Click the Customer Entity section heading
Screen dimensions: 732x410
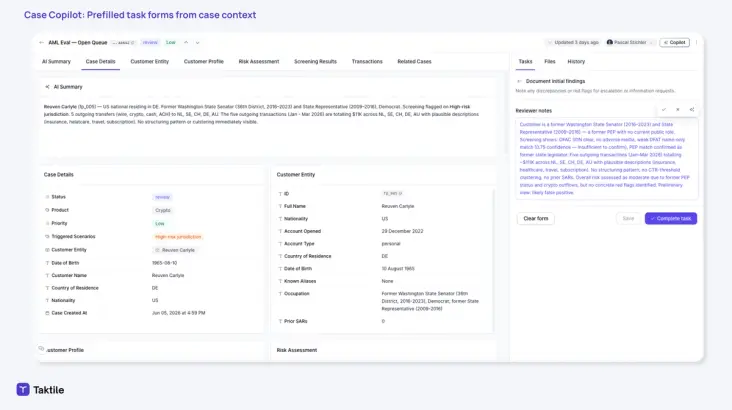(x=296, y=175)
